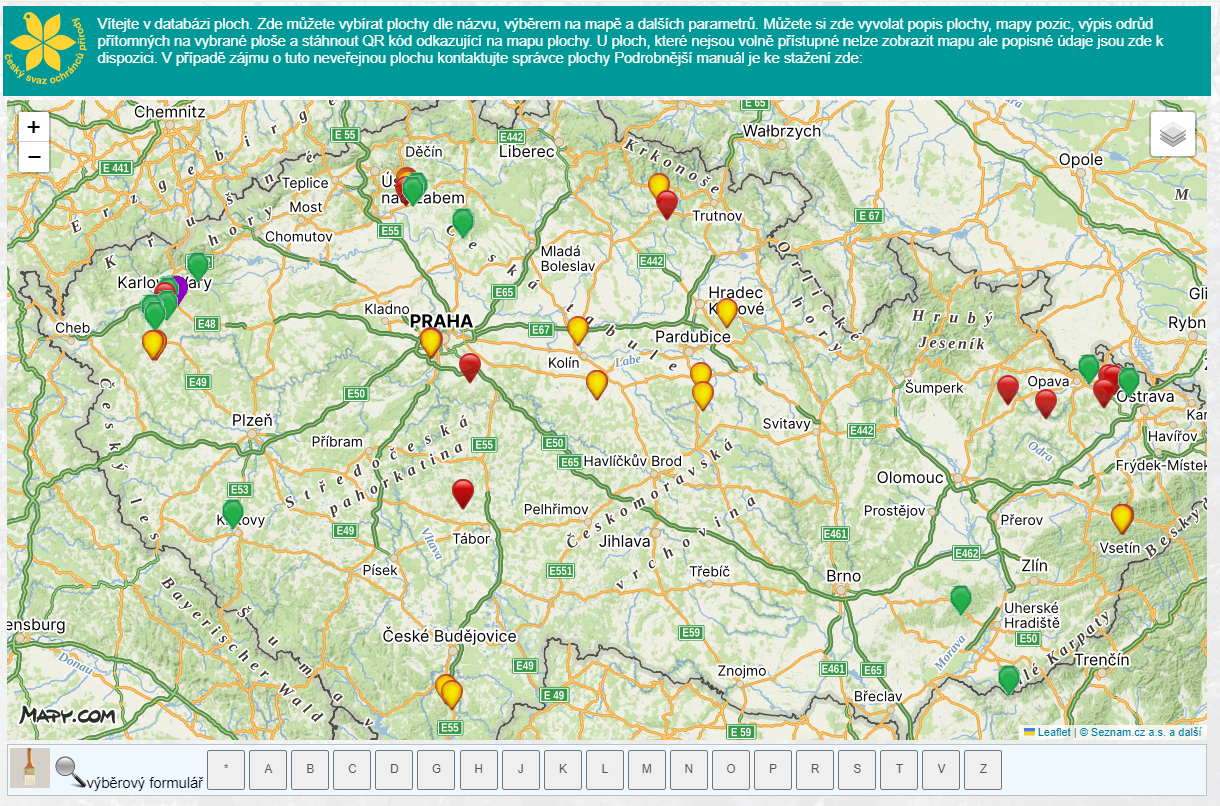Select the yellow marker on Praha
Screen dimensions: 1220x806
click(x=431, y=341)
